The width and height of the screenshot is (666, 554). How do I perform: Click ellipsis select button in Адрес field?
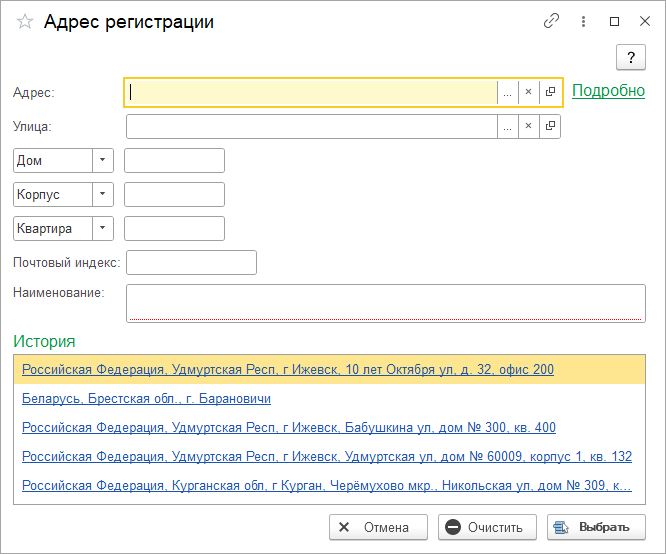click(x=507, y=92)
